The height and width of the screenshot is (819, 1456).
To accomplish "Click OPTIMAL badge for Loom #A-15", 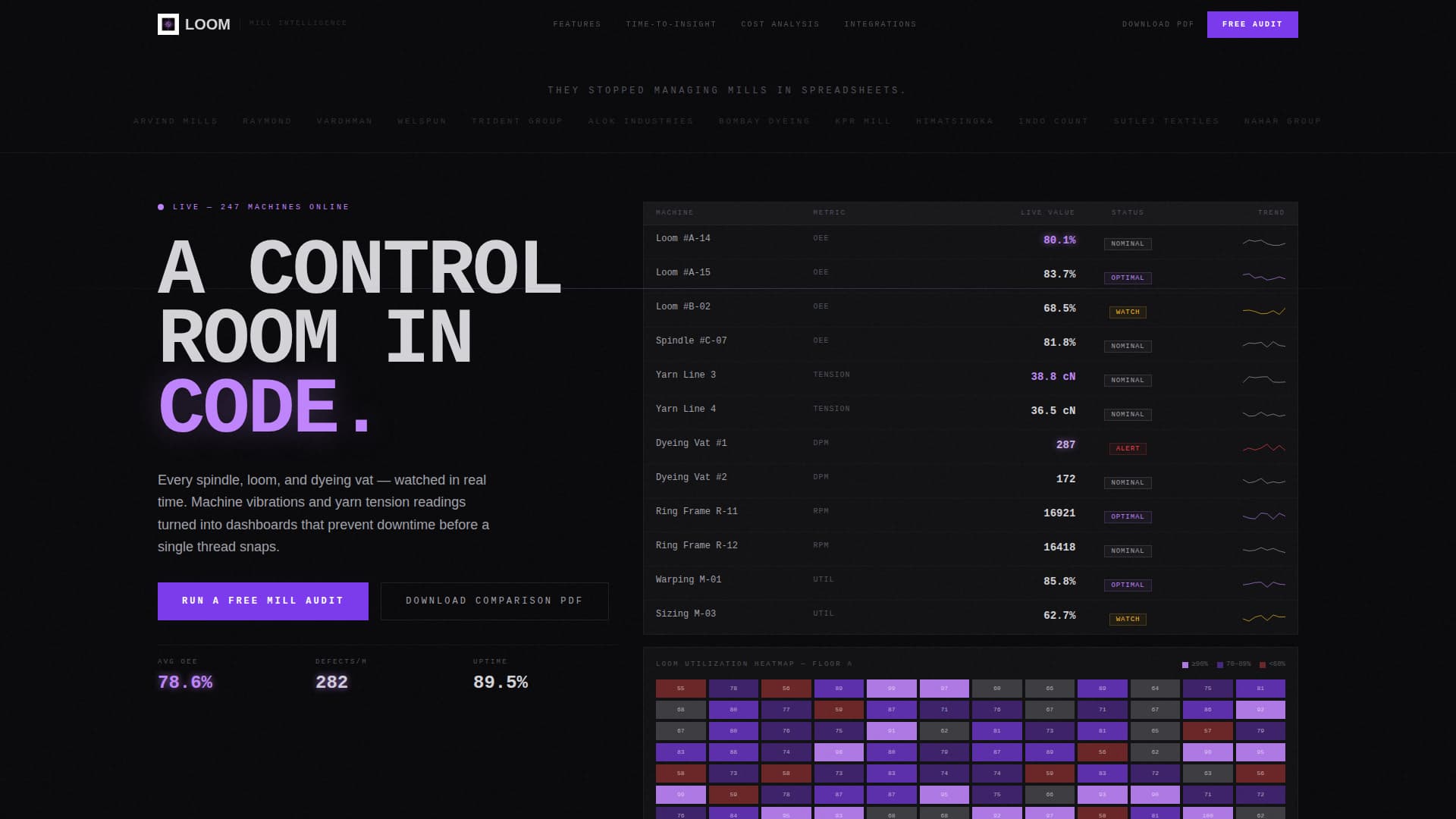I will click(1128, 278).
